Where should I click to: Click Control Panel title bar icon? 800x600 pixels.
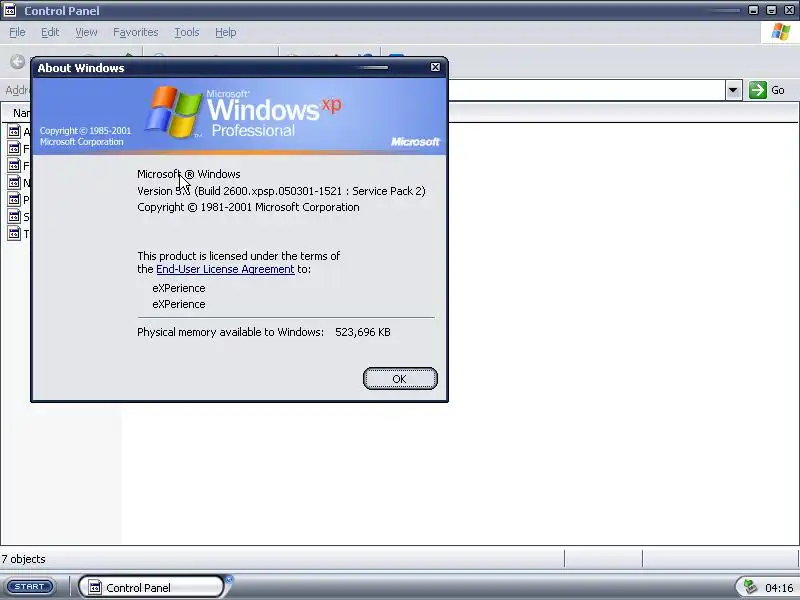click(x=10, y=10)
